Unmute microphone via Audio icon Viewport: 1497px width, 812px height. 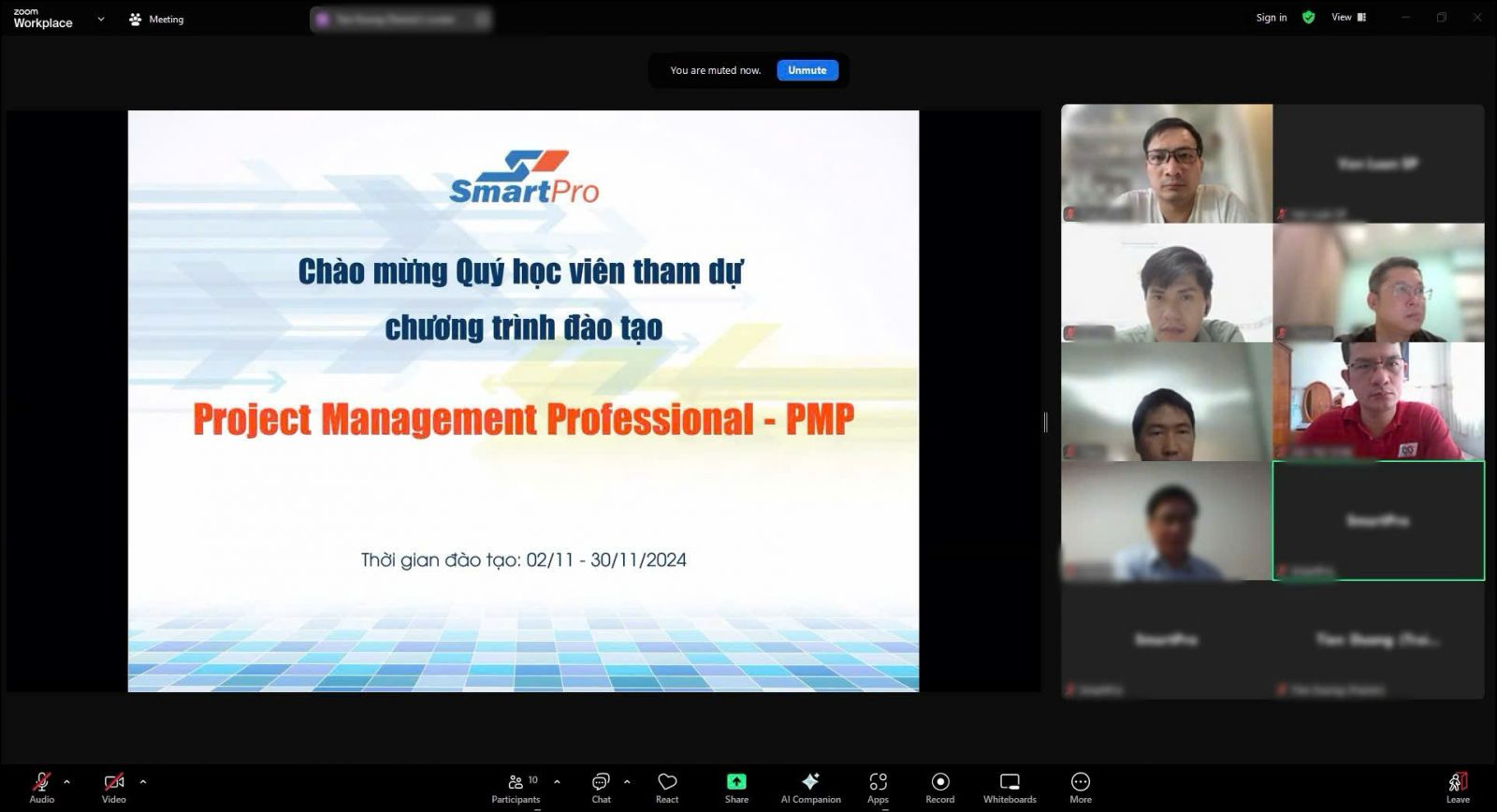(x=41, y=787)
